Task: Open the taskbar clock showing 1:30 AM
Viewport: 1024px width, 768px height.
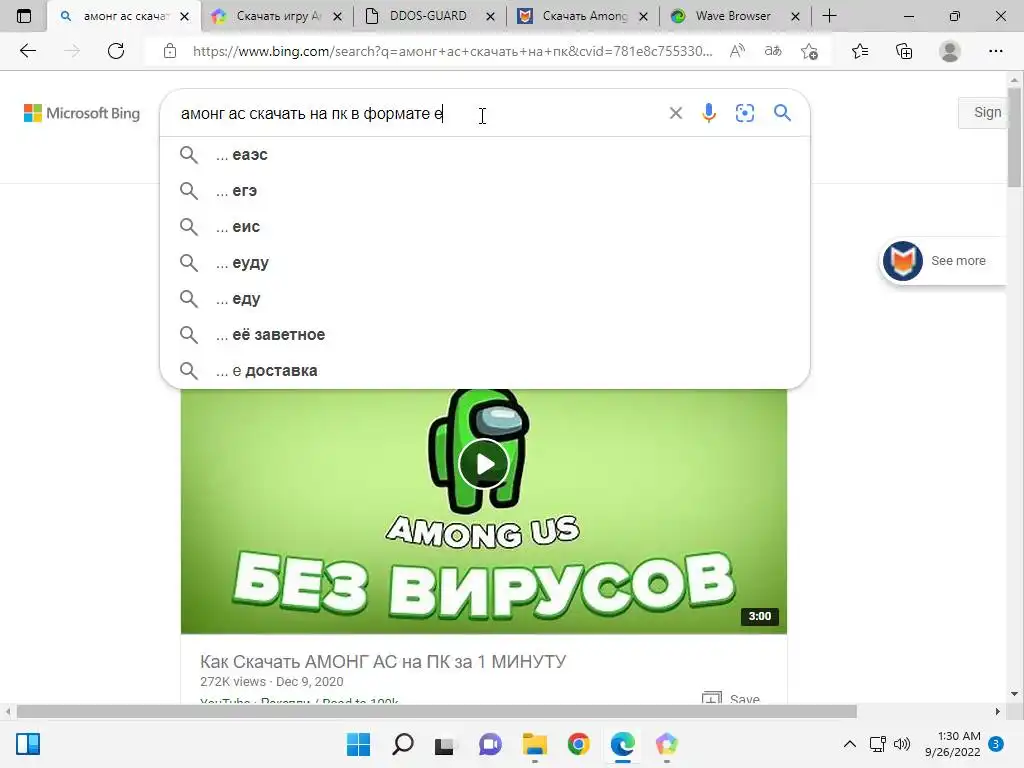Action: pos(953,744)
